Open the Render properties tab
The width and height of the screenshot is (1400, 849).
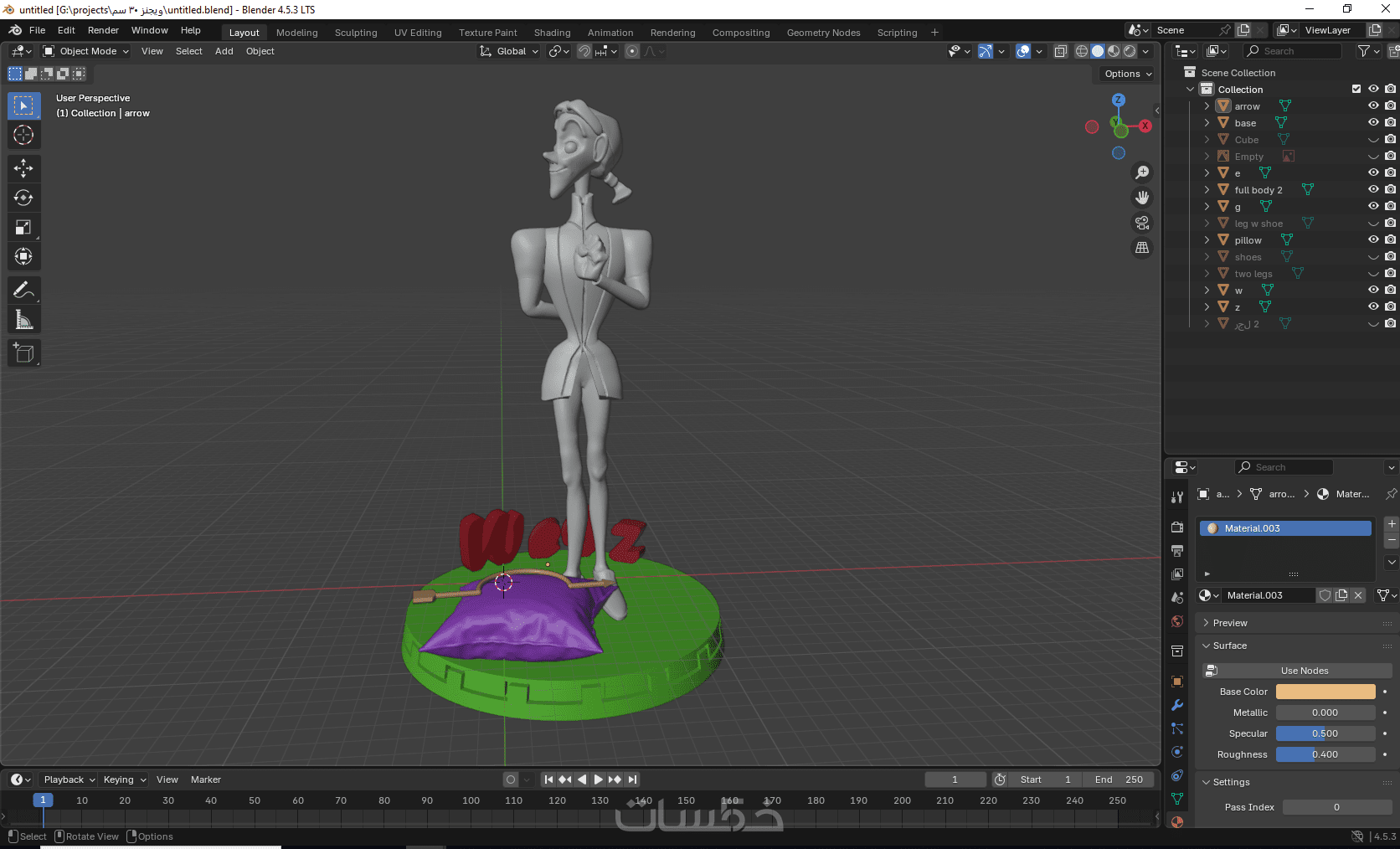1177,527
